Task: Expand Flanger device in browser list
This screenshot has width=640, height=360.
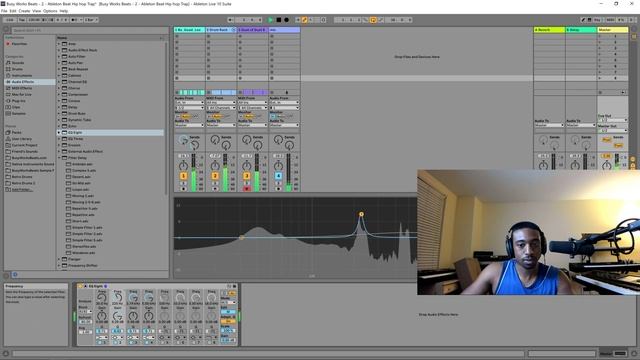Action: coord(59,259)
